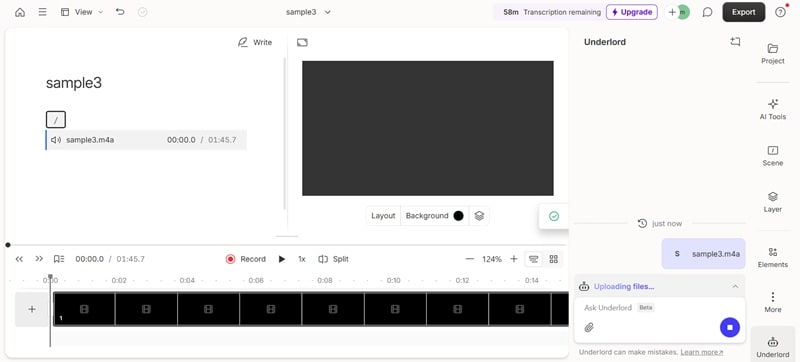Go to the home screen icon
The image size is (800, 362).
20,12
